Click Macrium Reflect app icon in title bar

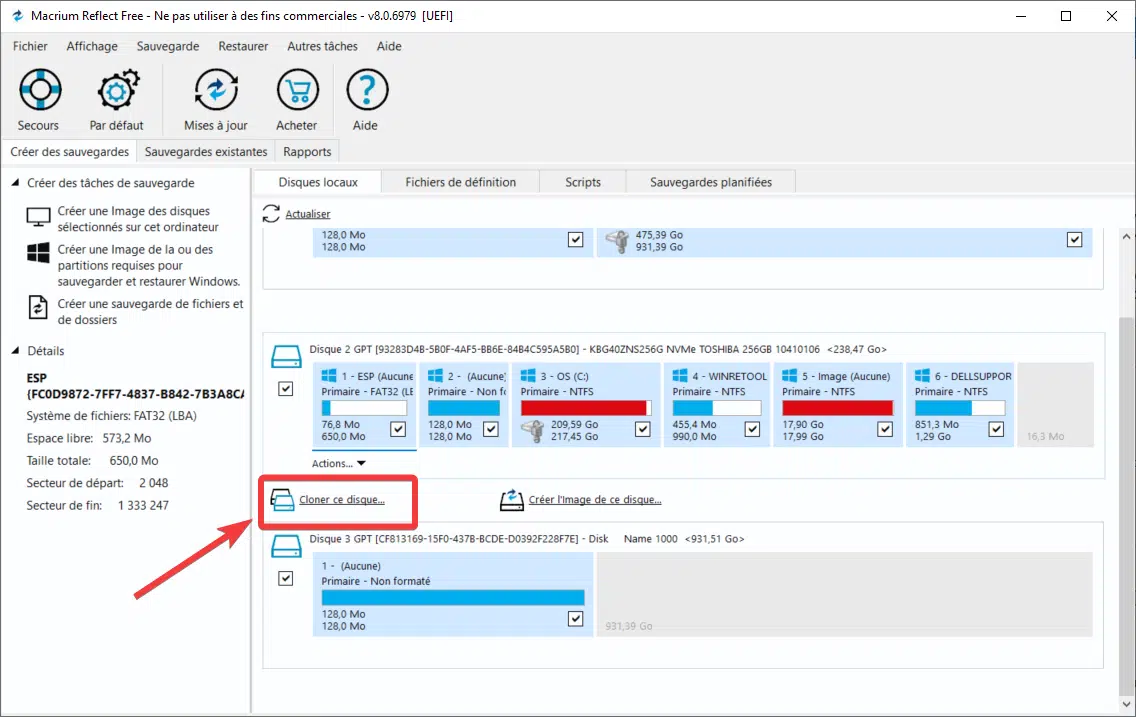pyautogui.click(x=17, y=15)
